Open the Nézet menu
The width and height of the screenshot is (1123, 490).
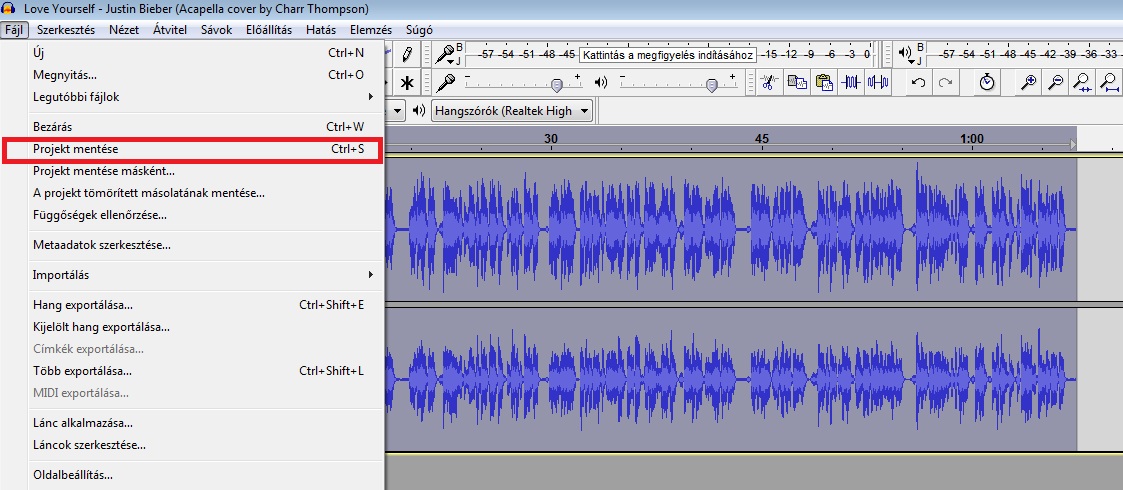124,30
